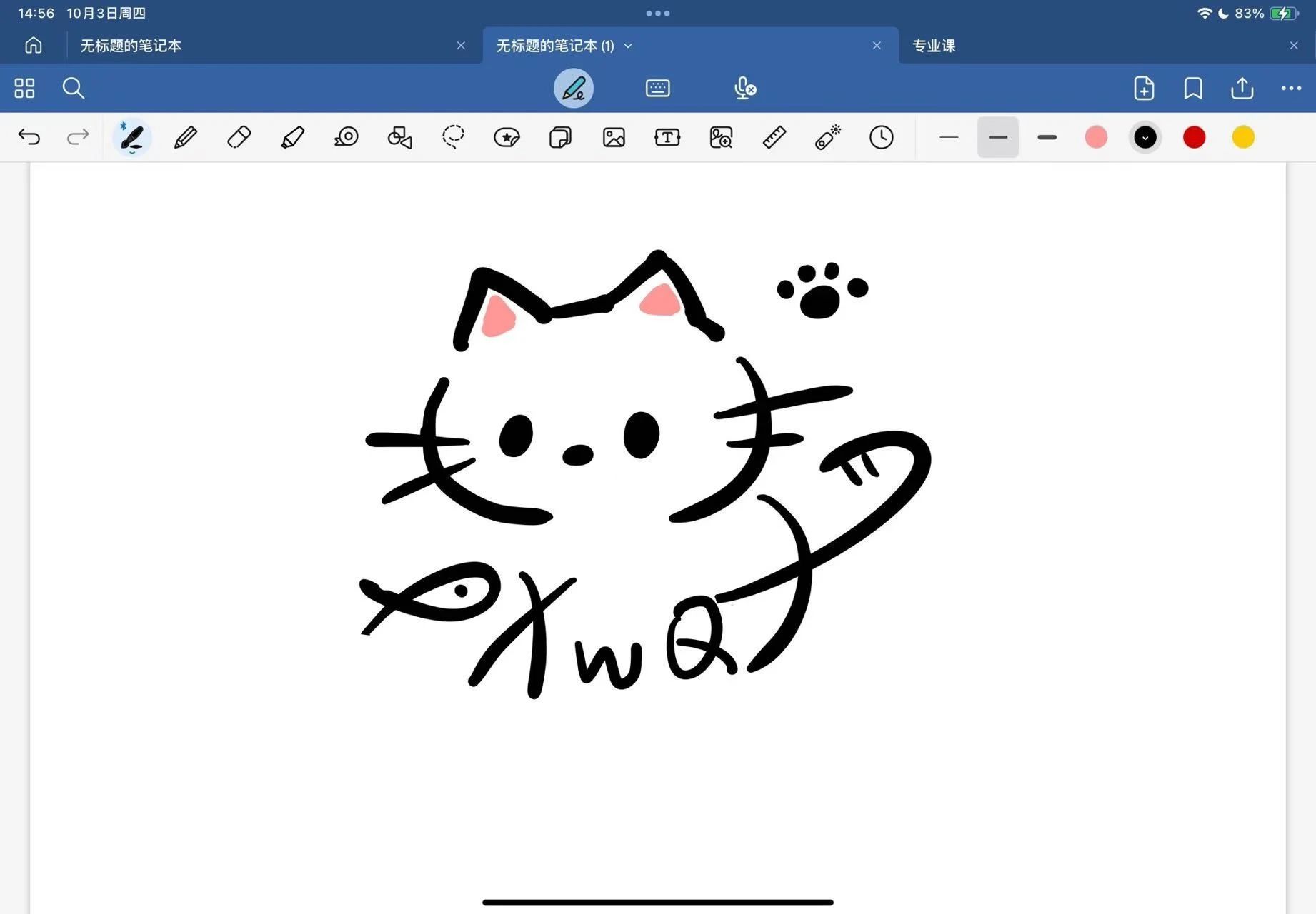Viewport: 1316px width, 914px height.
Task: Insert an image with the picture tool
Action: pyautogui.click(x=614, y=137)
